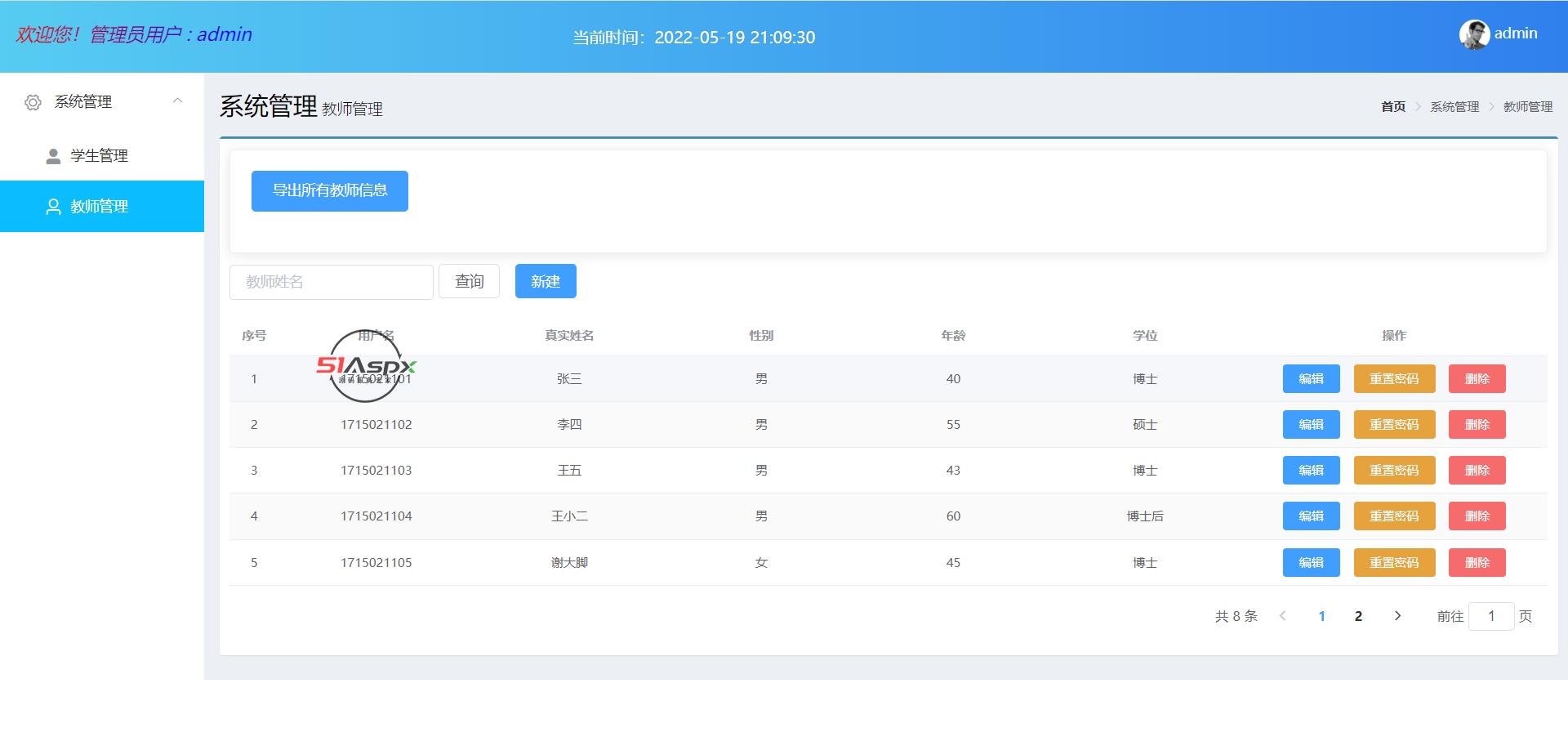
Task: Jump to page 2 in pagination
Action: click(1358, 616)
